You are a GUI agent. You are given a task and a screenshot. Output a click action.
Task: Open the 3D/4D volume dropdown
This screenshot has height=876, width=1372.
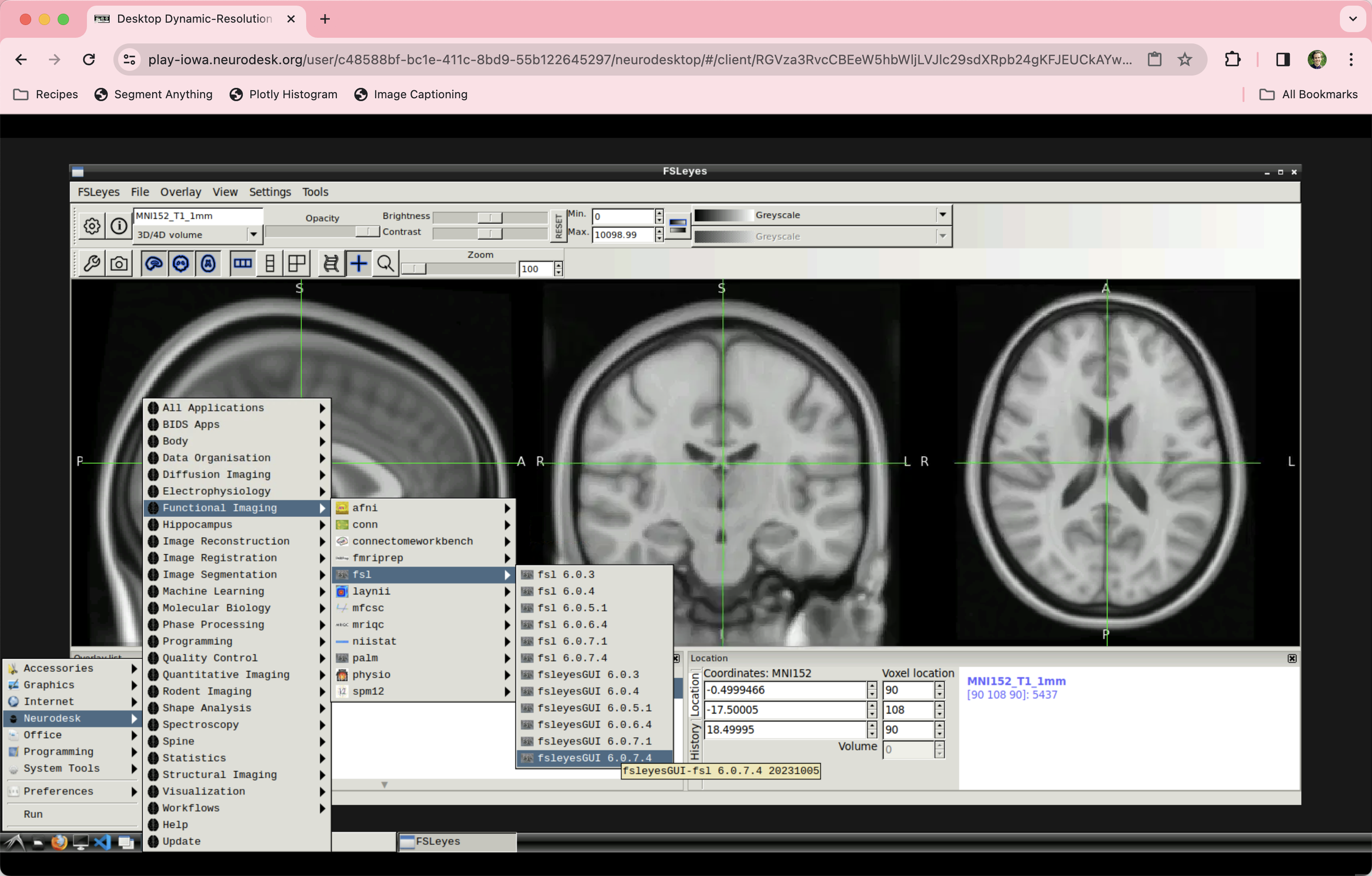[253, 235]
